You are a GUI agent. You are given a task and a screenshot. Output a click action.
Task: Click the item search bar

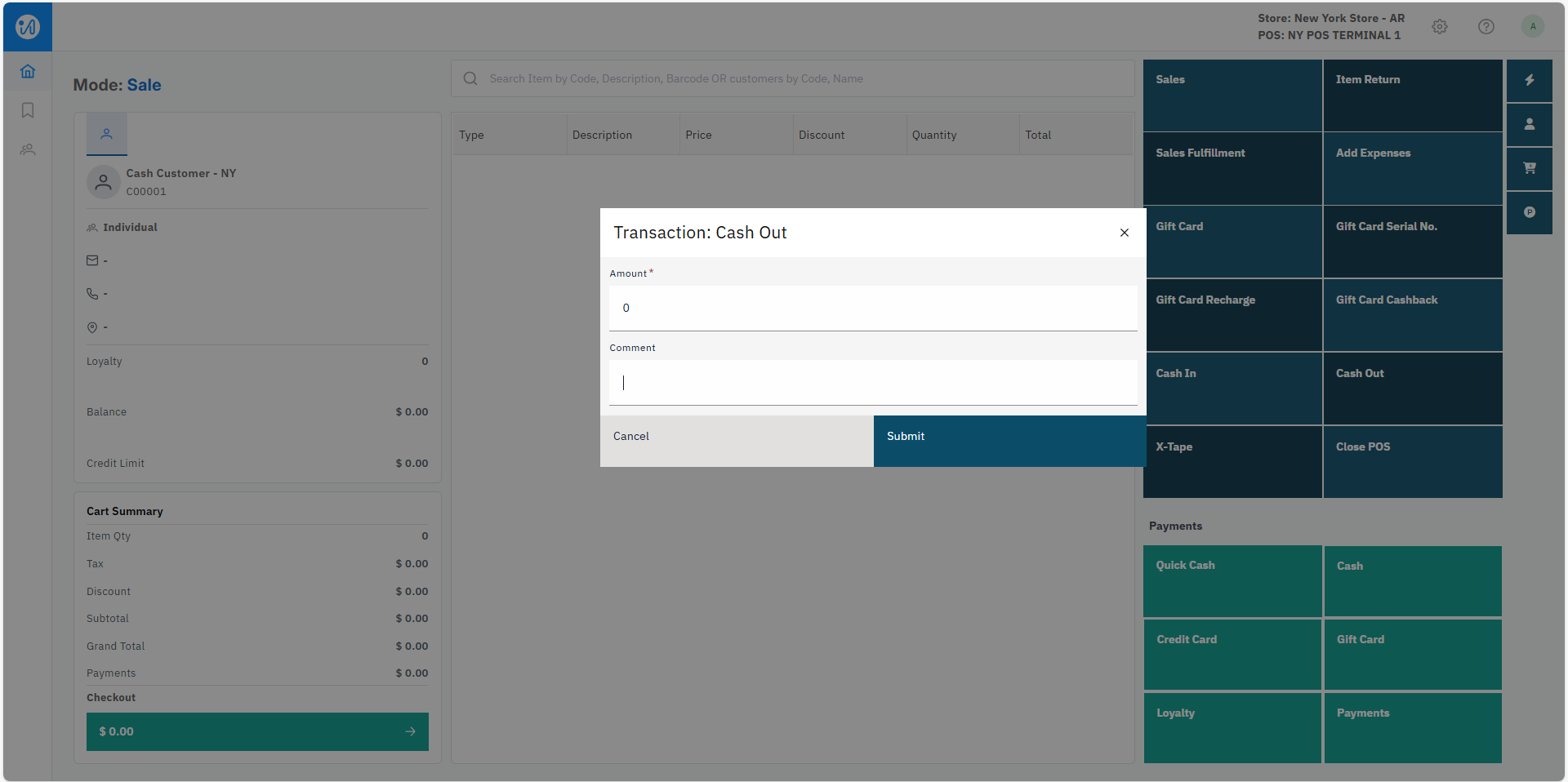click(792, 78)
